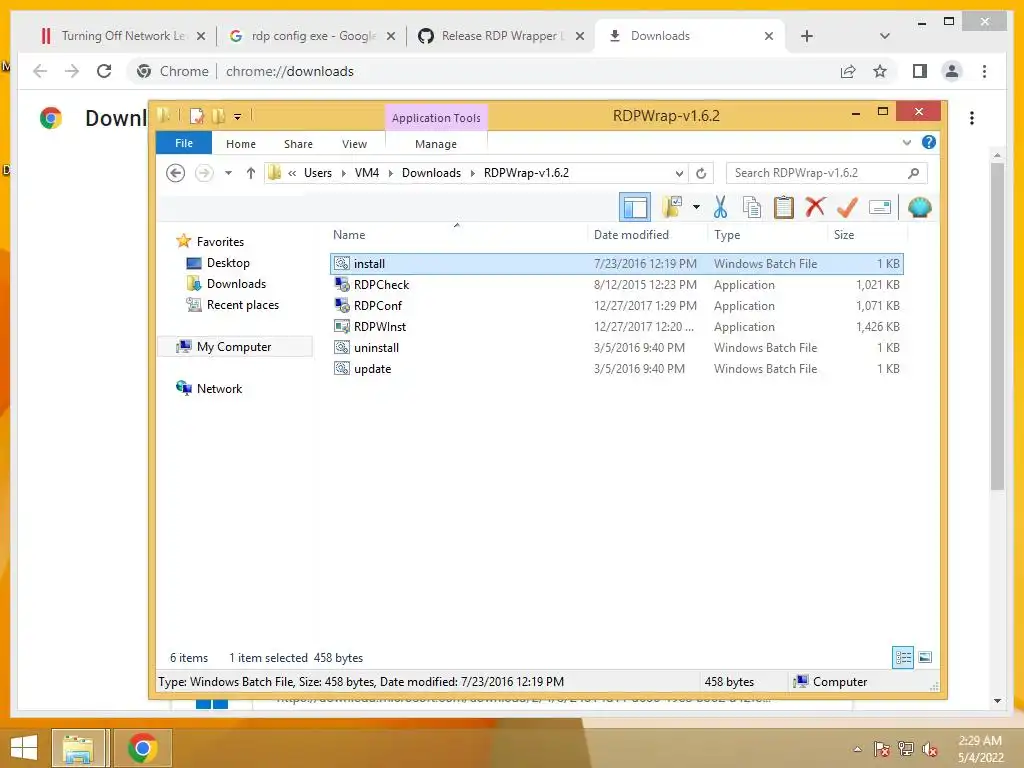Click Chrome icon on taskbar

coord(142,748)
